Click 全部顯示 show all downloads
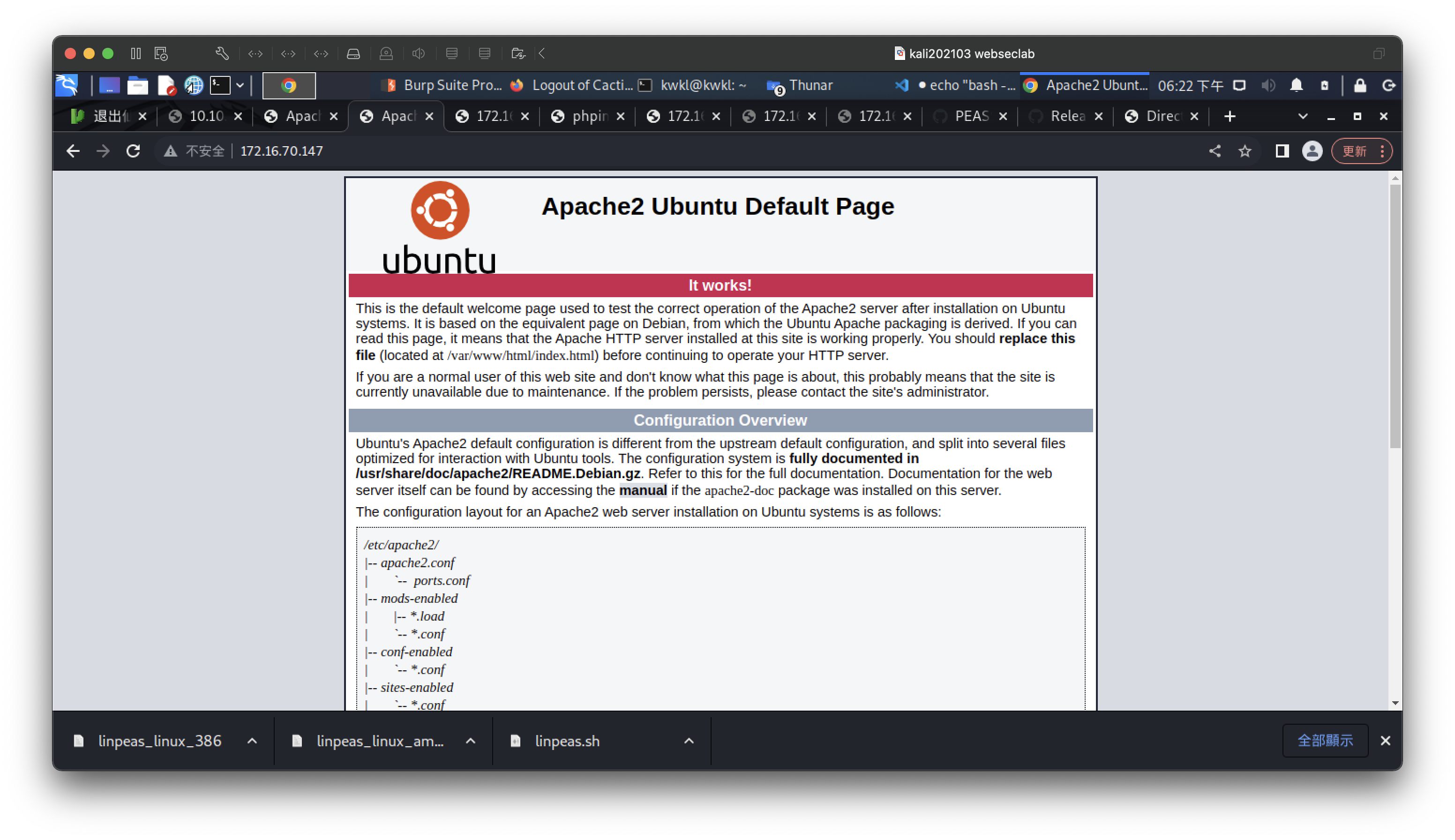The image size is (1455, 840). coord(1325,741)
